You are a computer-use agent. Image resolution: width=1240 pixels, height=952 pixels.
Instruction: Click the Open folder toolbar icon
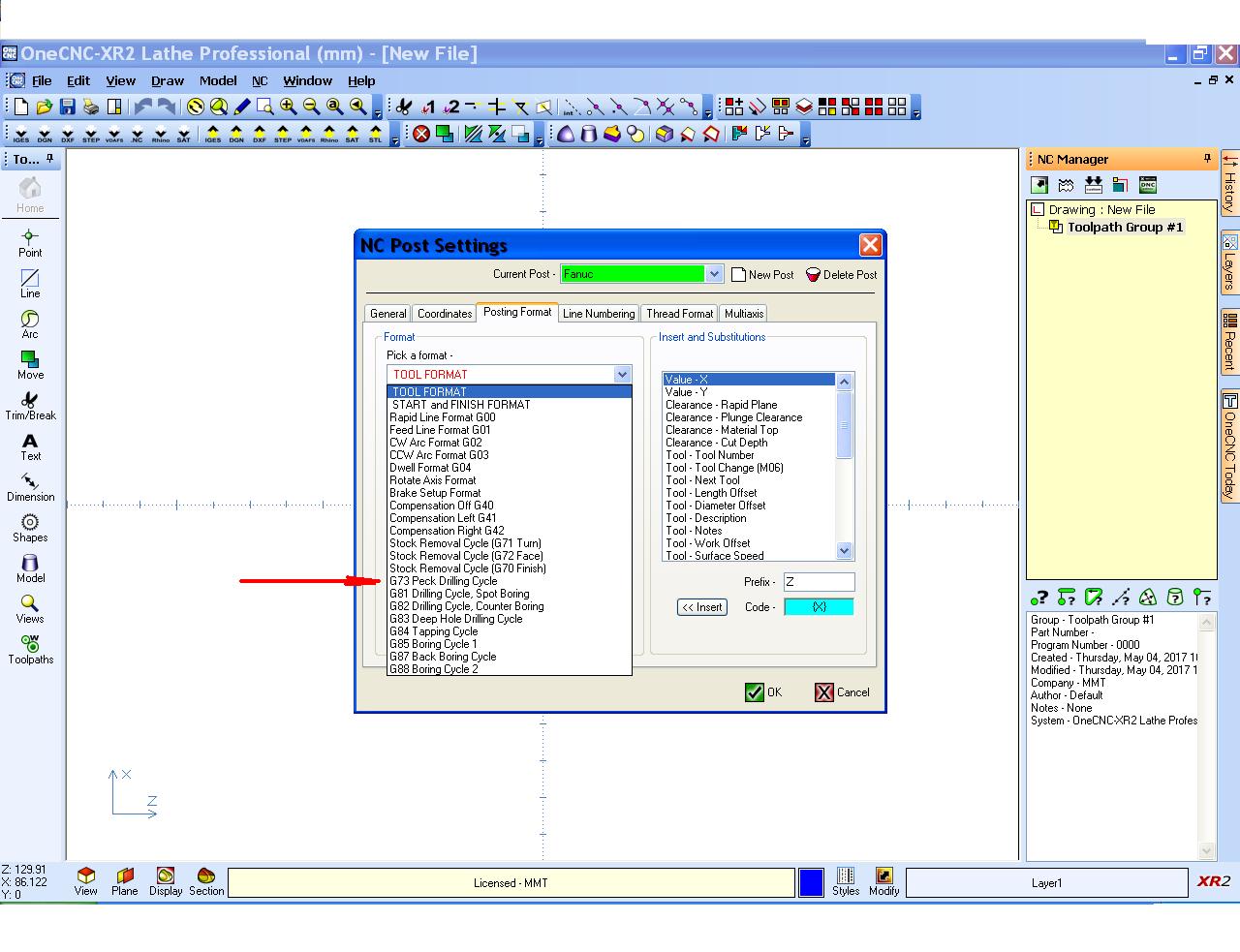pos(45,107)
